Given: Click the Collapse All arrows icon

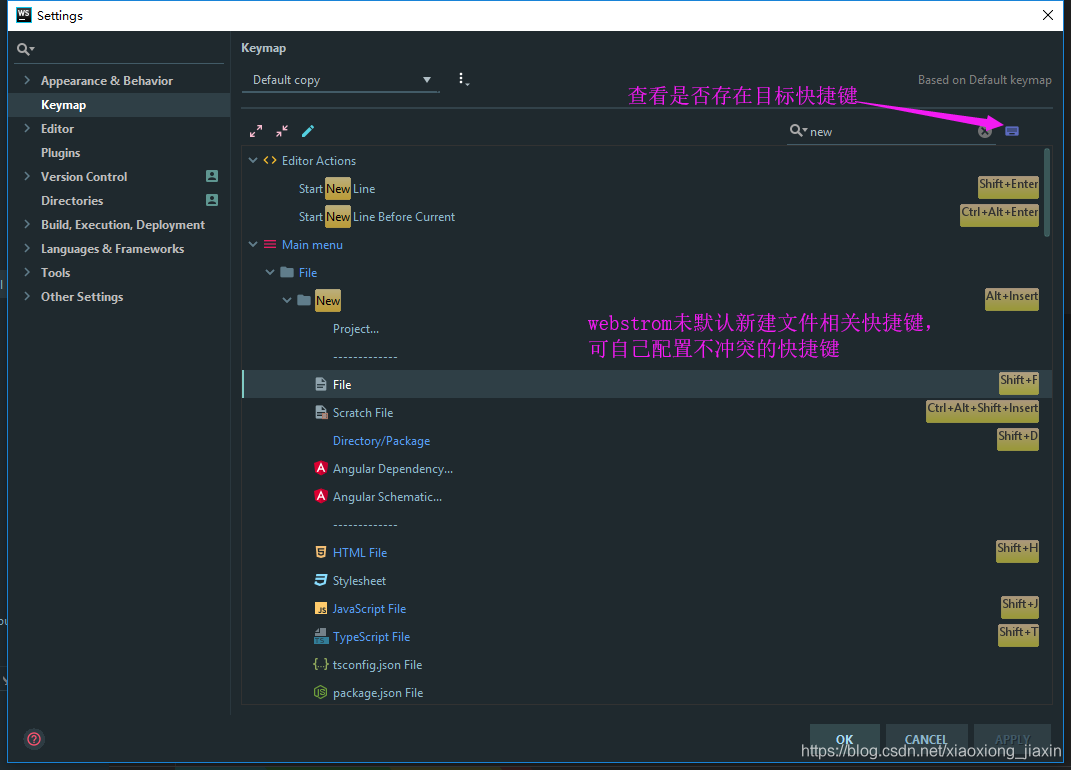Looking at the screenshot, I should point(282,130).
